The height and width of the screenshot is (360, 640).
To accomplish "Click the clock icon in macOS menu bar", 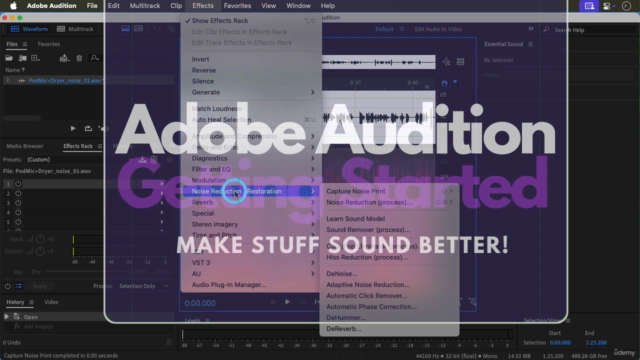I will (626, 6).
